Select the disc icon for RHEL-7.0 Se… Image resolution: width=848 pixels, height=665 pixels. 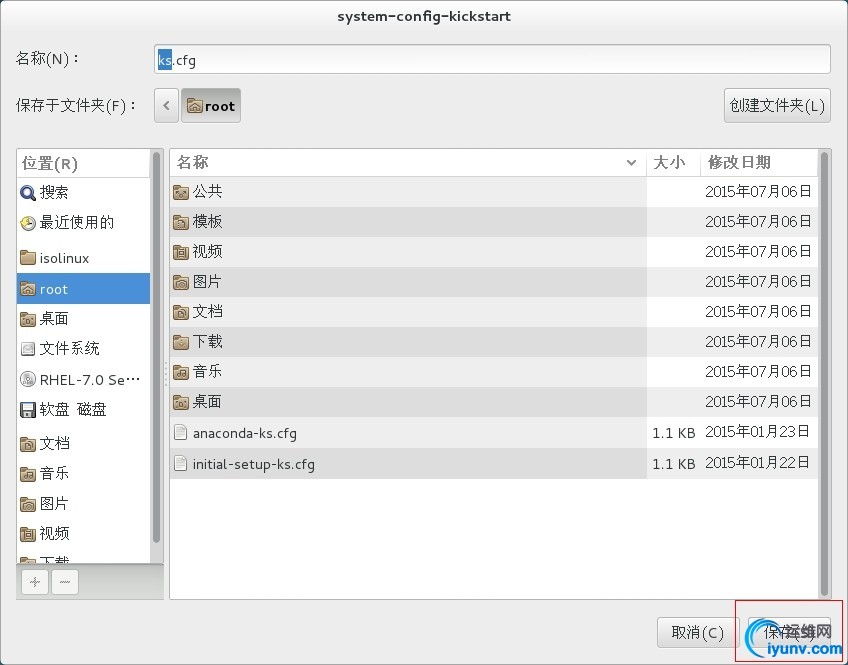pos(28,380)
